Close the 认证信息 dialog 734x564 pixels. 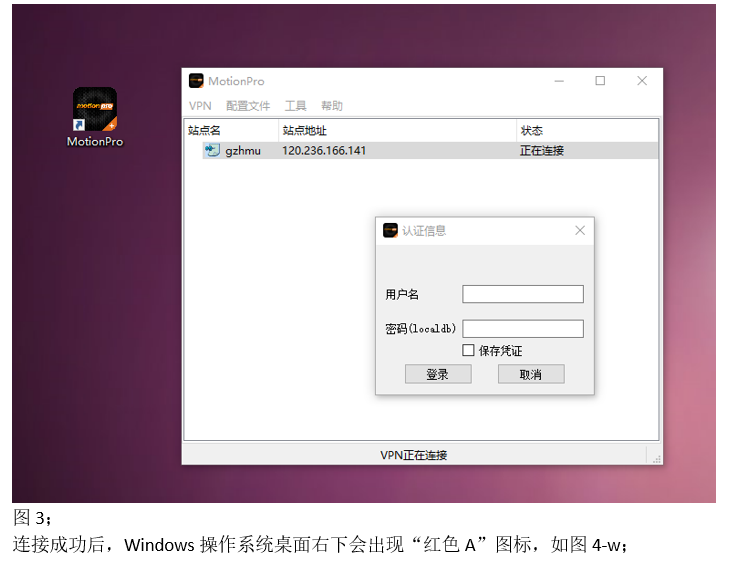point(580,230)
